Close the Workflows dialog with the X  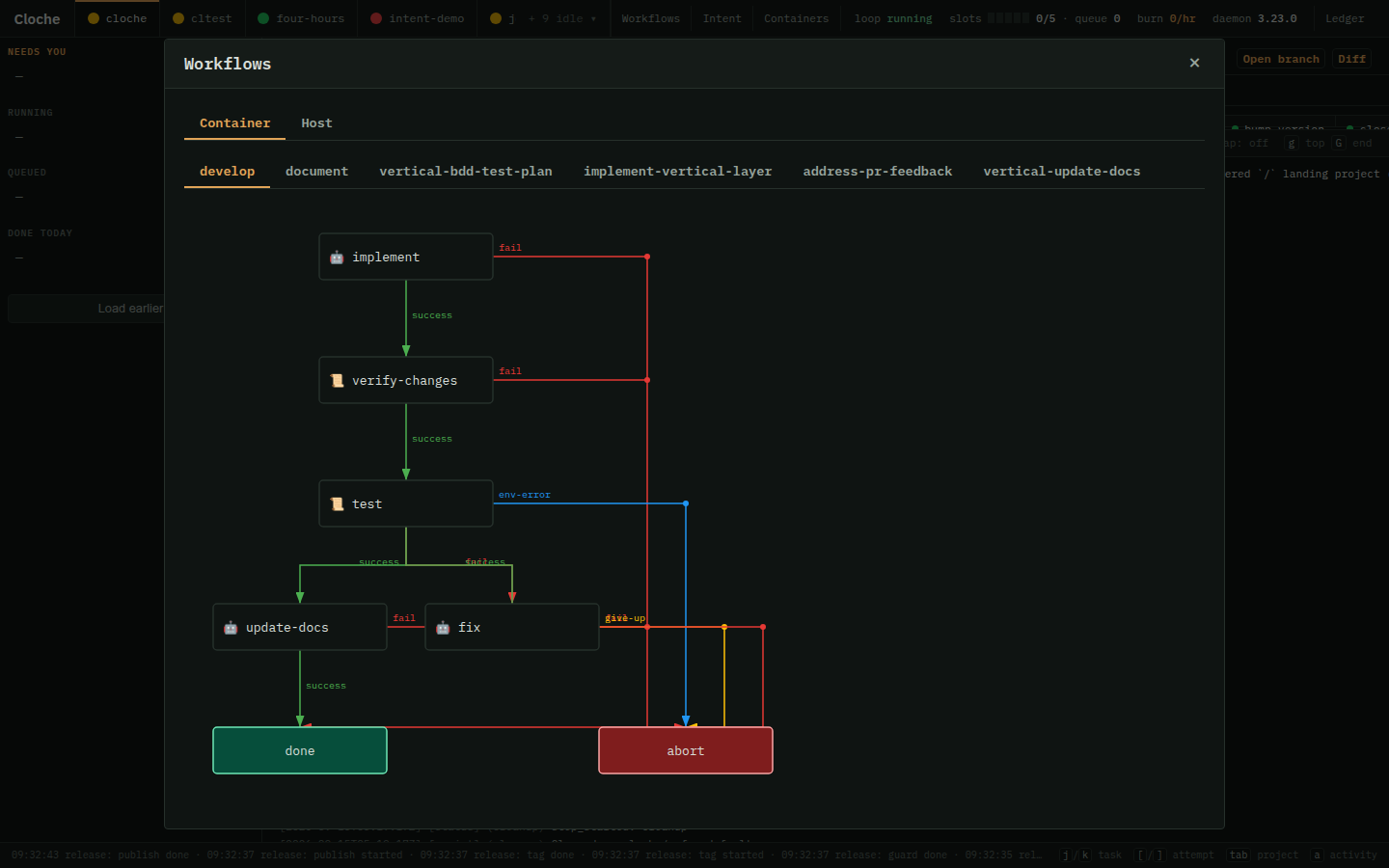pyautogui.click(x=1194, y=63)
